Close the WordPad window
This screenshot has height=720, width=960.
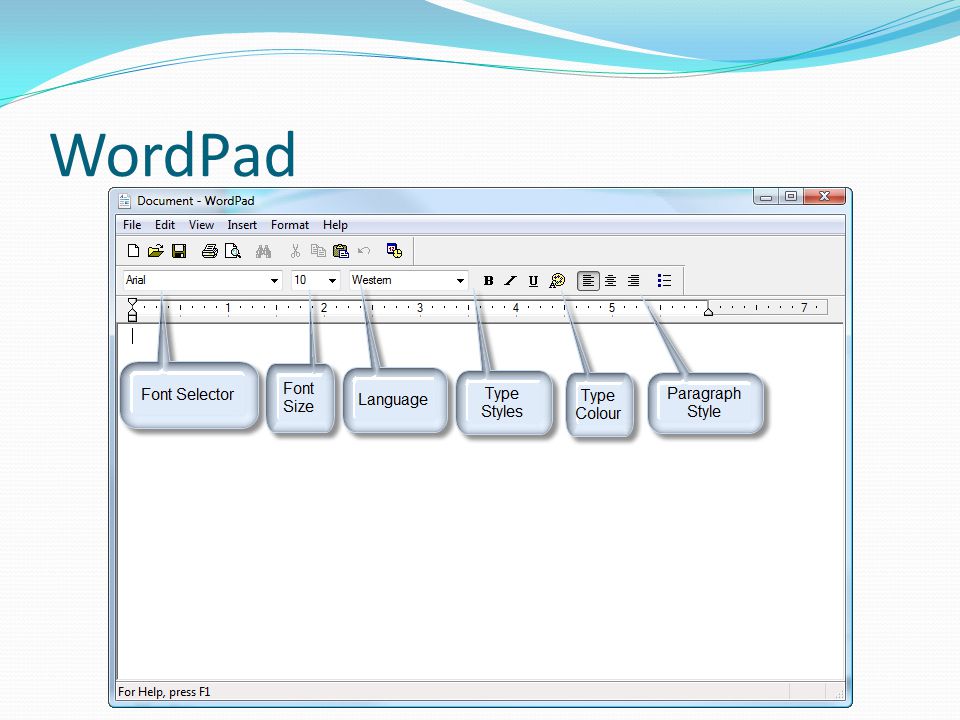824,197
